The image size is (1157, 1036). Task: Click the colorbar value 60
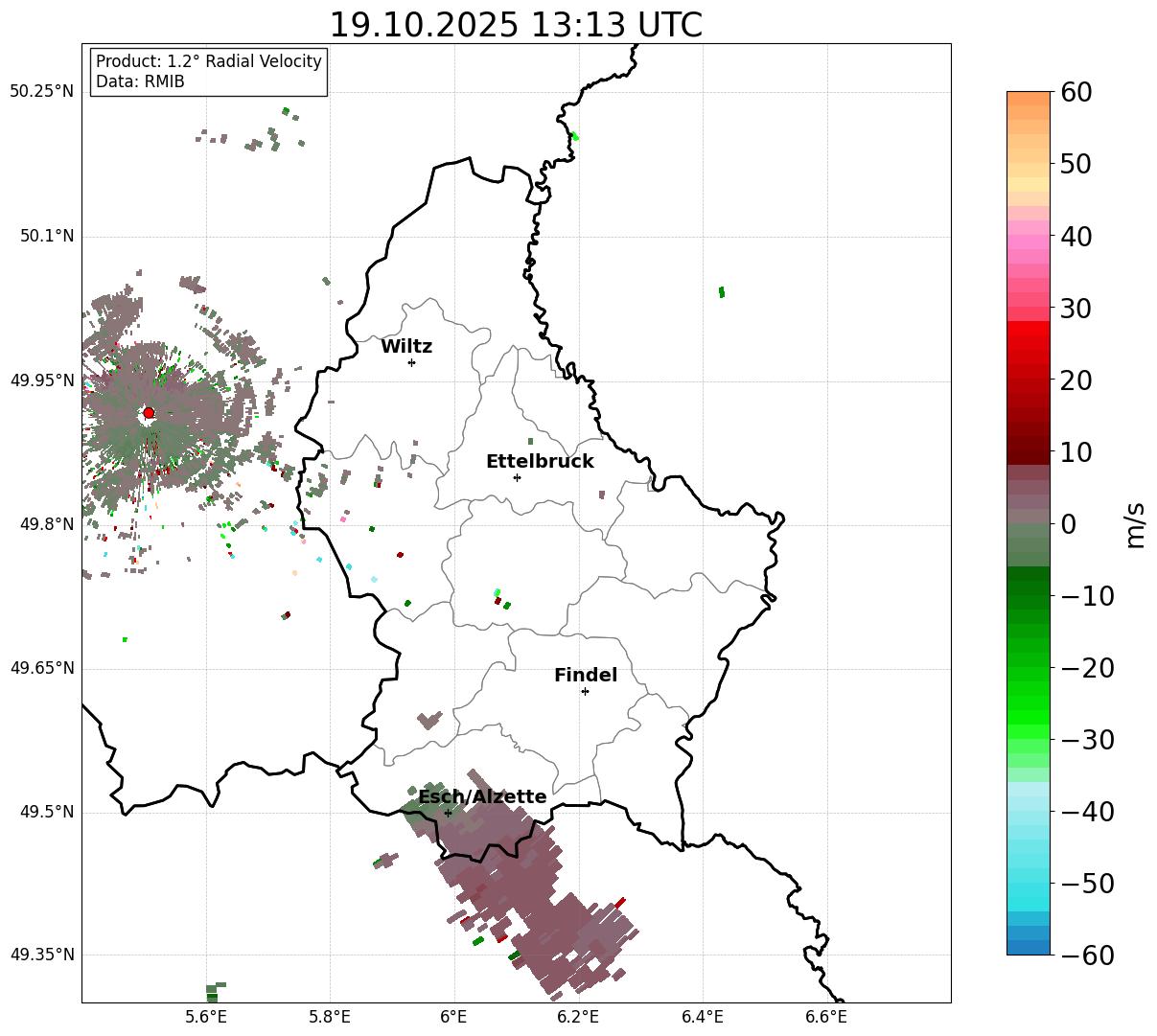click(1076, 92)
